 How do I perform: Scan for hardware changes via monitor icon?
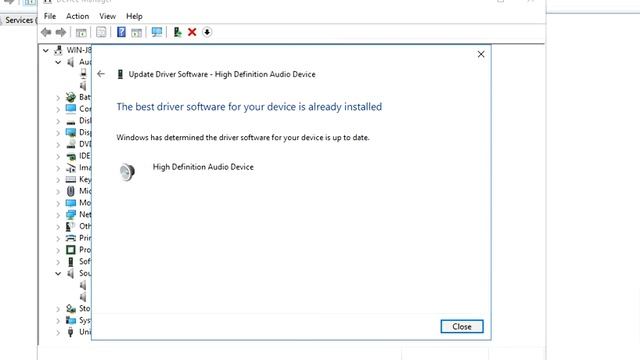coord(156,32)
